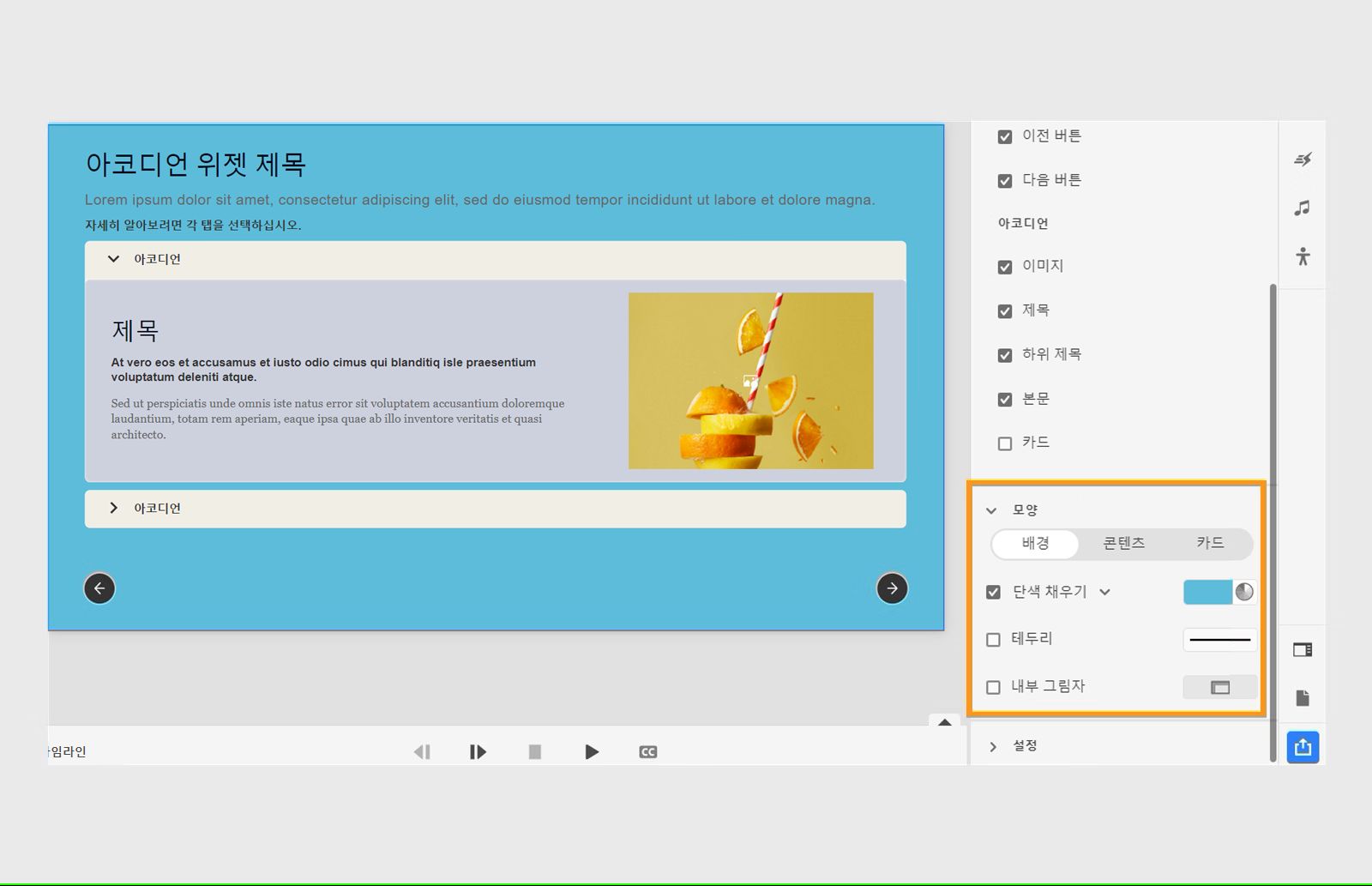The width and height of the screenshot is (1372, 886).
Task: Collapse the 모양 section
Action: pyautogui.click(x=992, y=509)
